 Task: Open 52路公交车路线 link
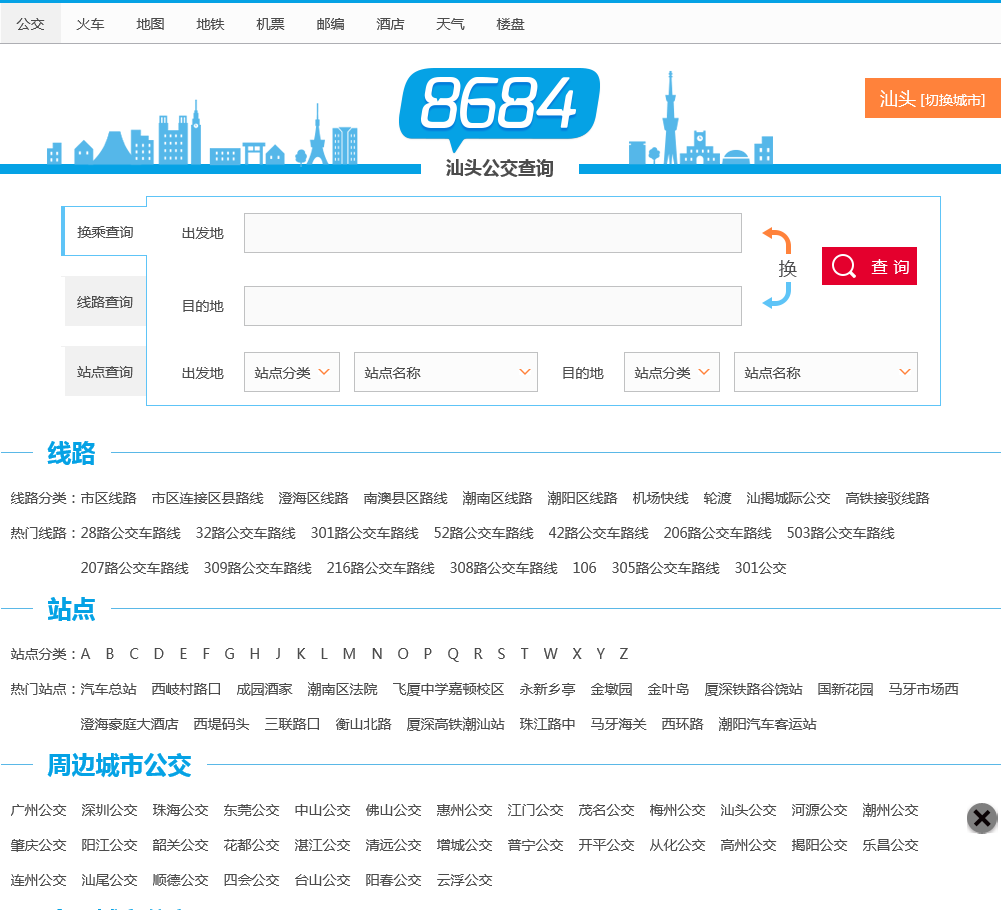(484, 533)
